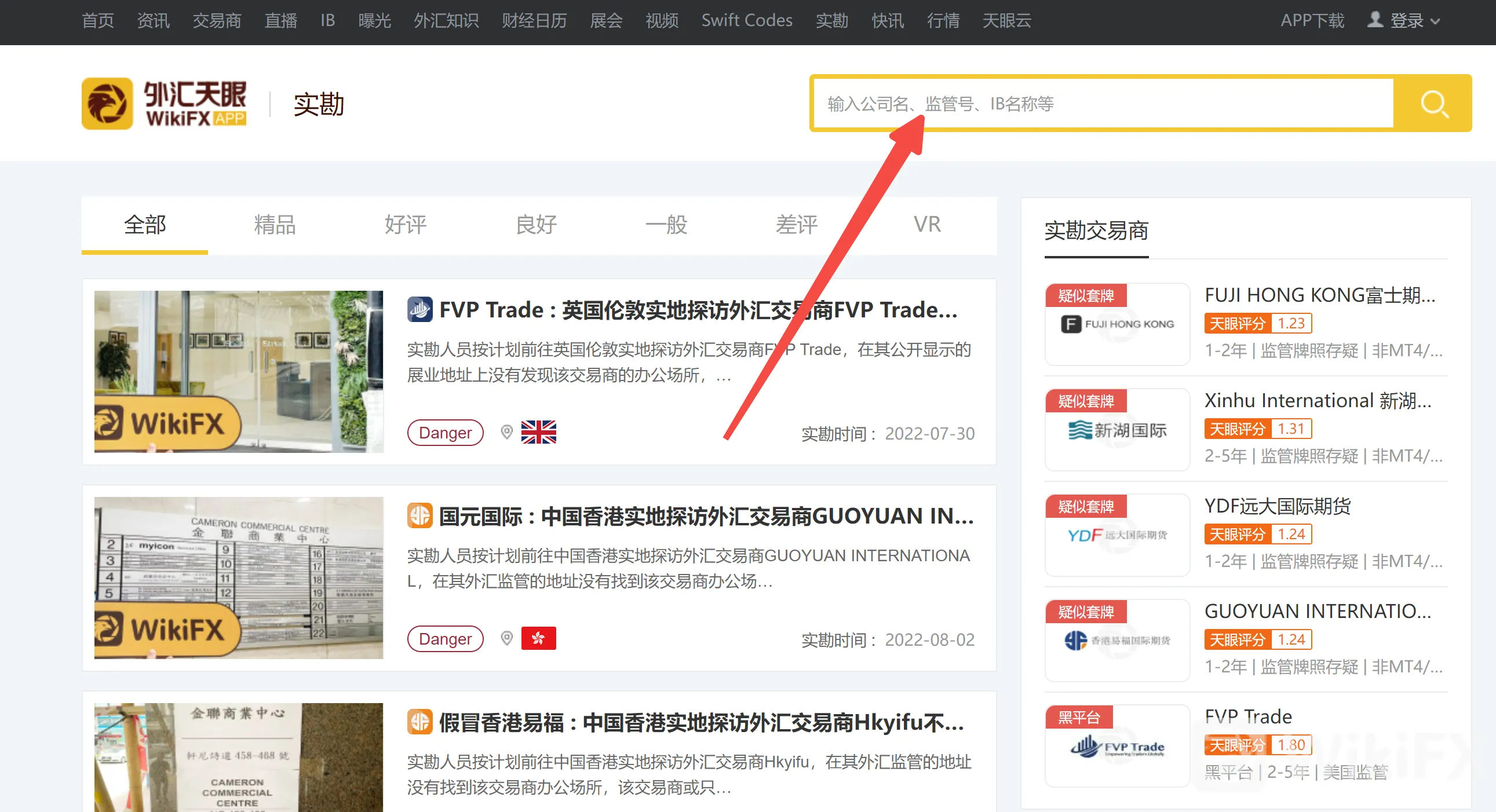Screen dimensions: 1496x812
Task: Click 实勘时间 2022-07-30 date text
Action: coord(888,433)
